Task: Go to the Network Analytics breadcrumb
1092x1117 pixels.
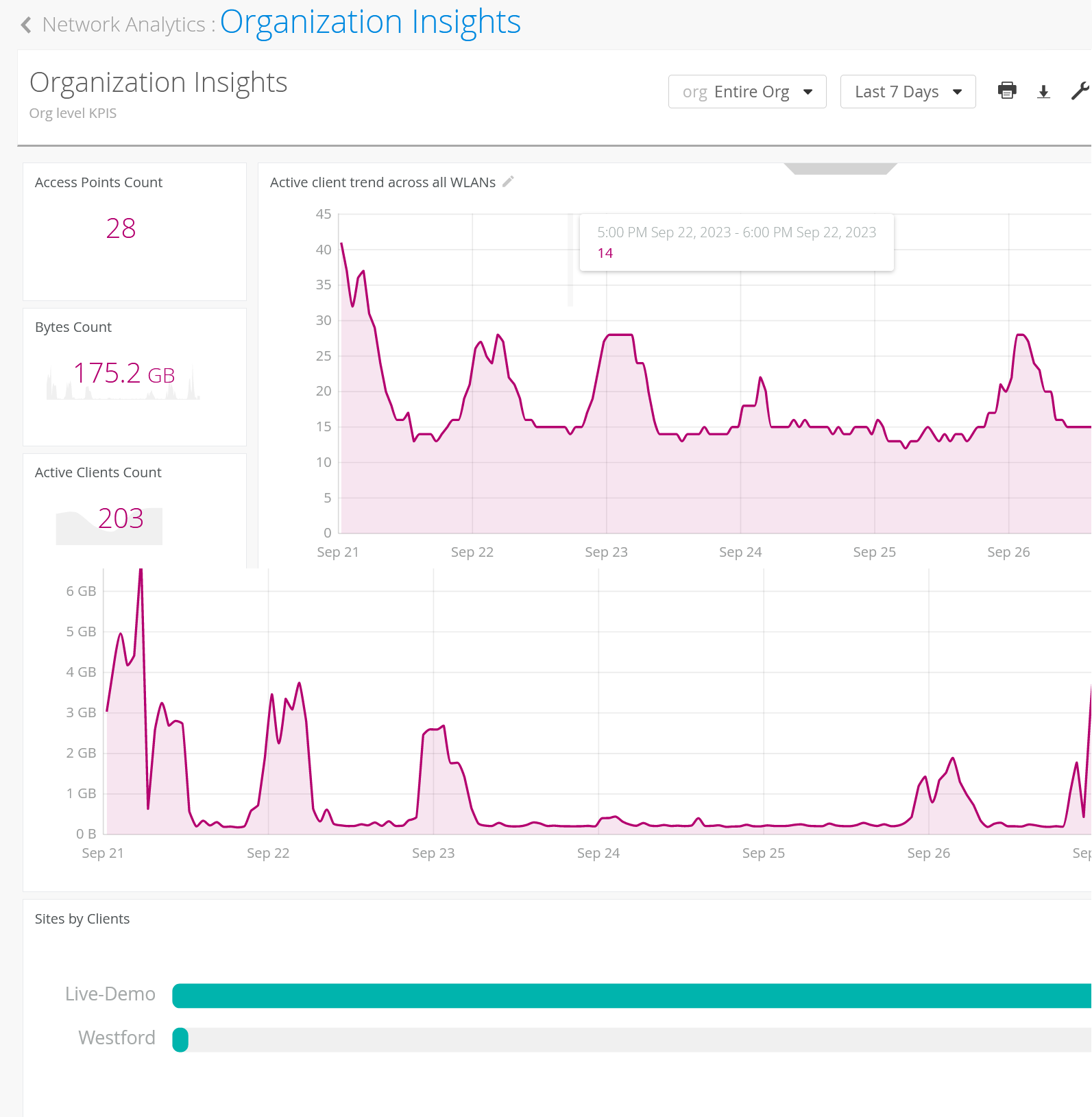Action: (123, 25)
